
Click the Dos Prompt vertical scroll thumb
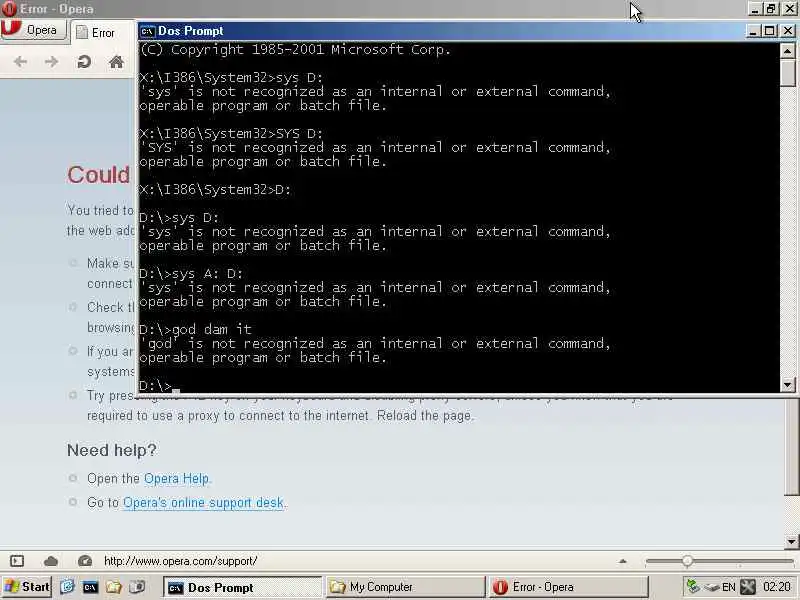coord(787,72)
